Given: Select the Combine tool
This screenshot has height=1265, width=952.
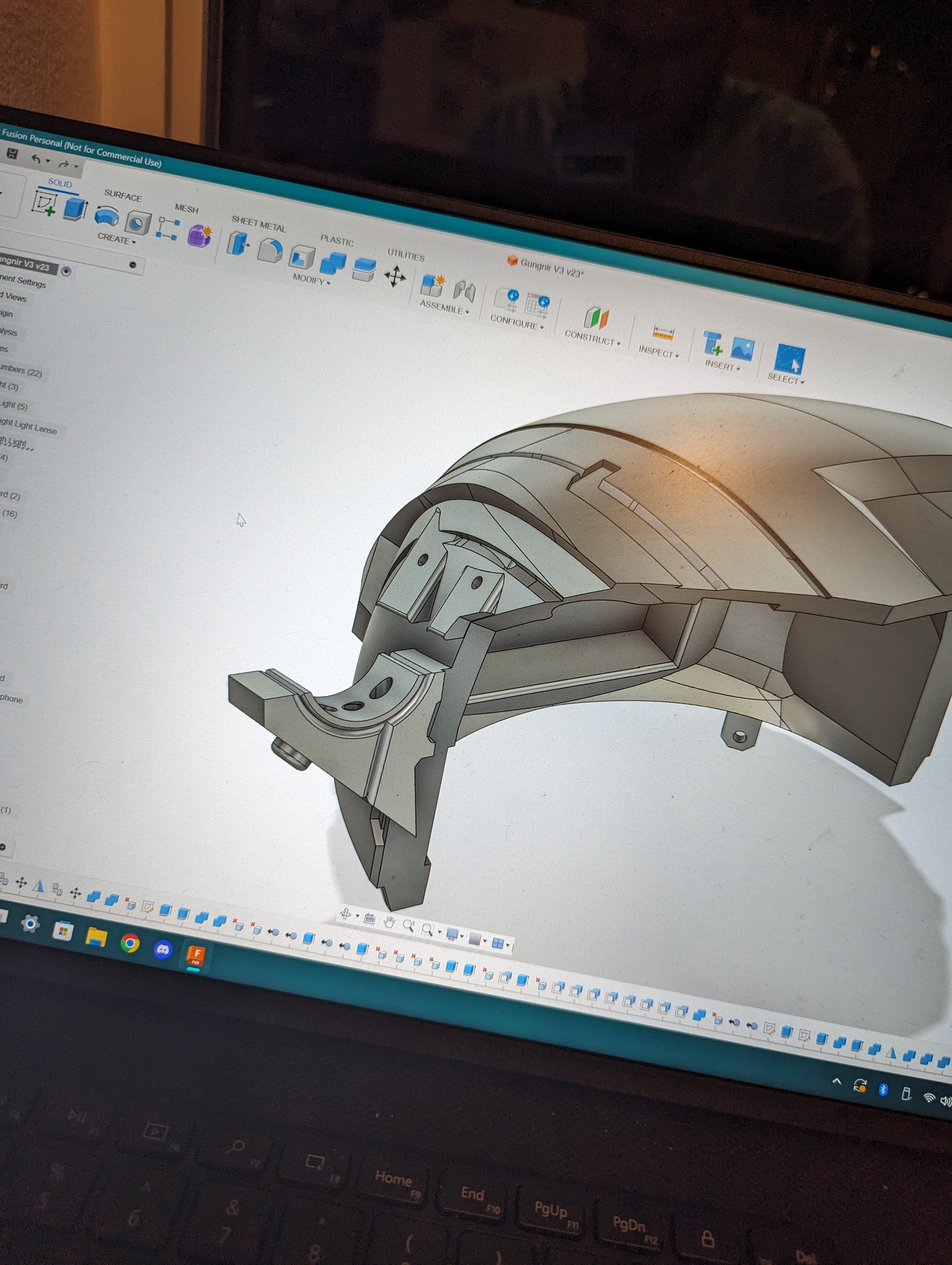Looking at the screenshot, I should click(333, 263).
